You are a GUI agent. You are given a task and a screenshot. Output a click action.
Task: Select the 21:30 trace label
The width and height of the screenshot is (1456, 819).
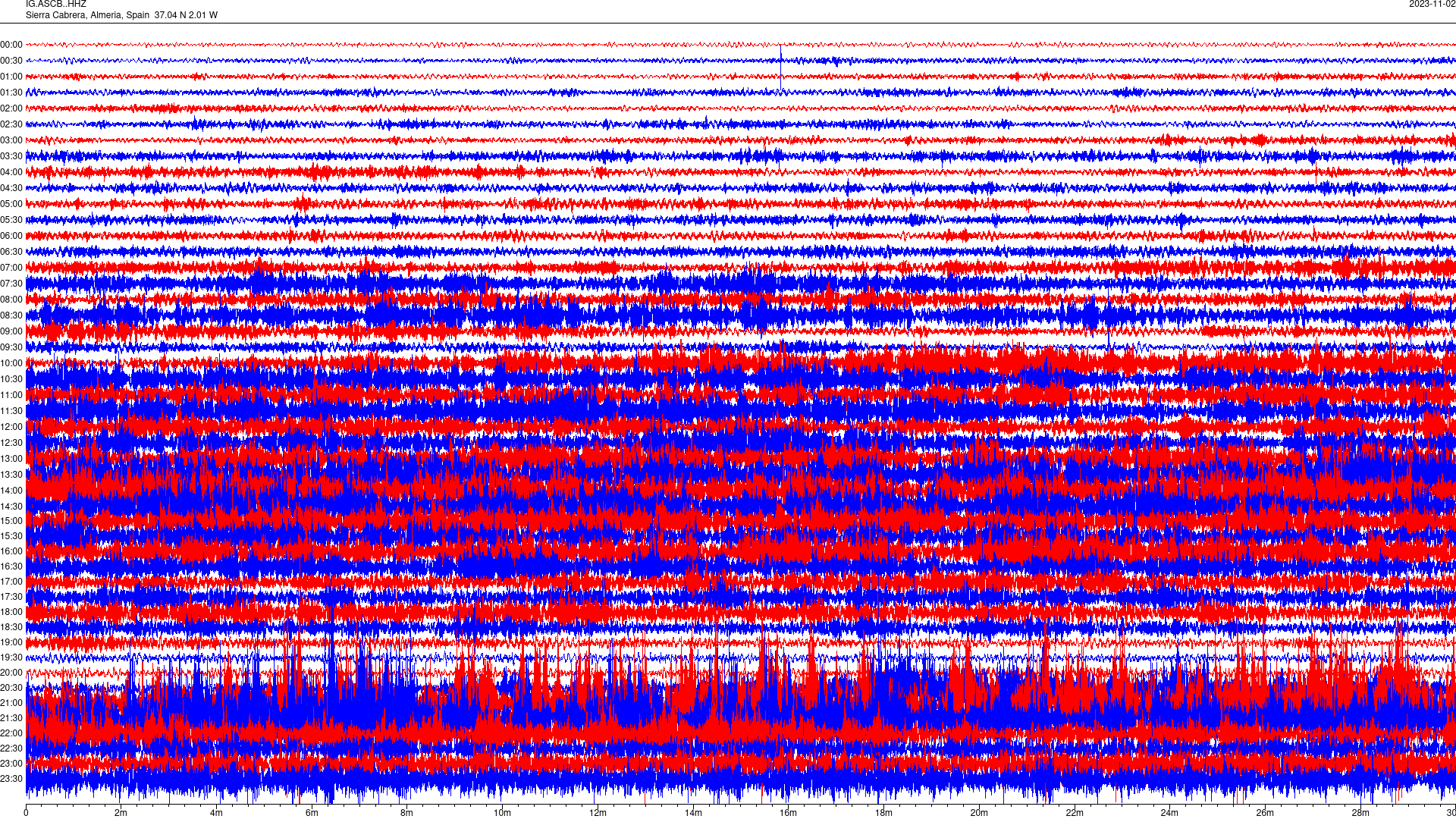11,718
